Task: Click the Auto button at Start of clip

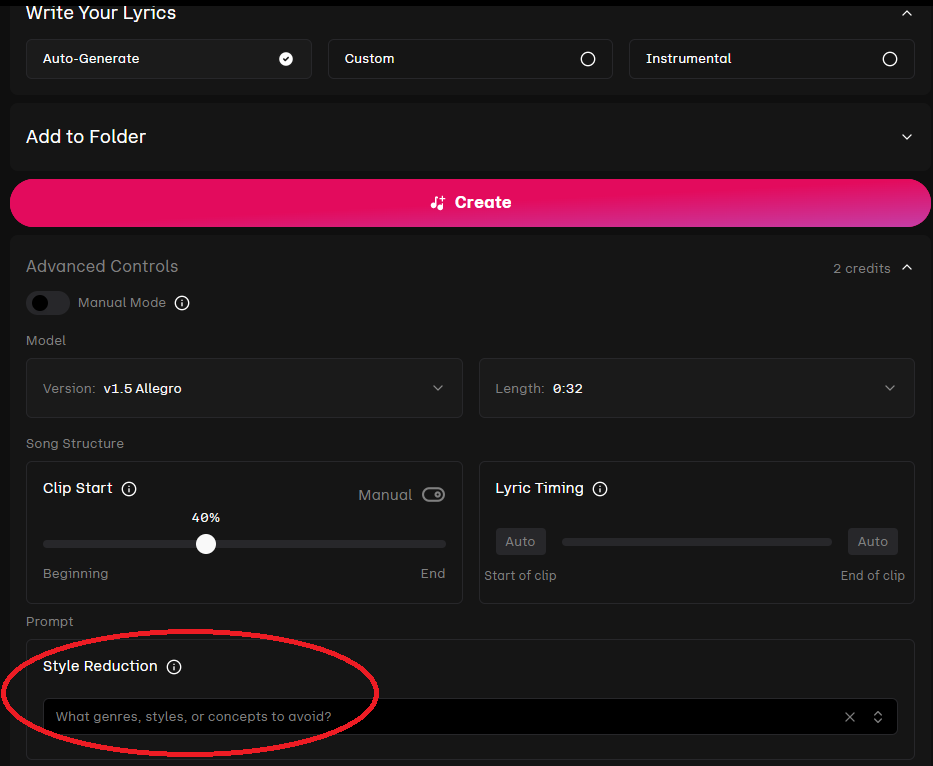Action: pos(521,542)
